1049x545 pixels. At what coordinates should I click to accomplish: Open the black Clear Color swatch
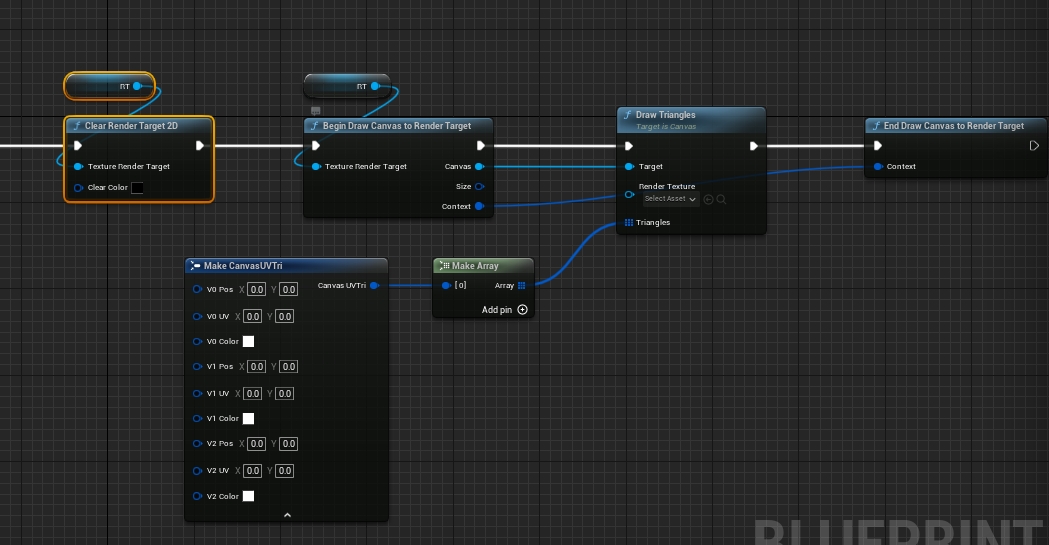tap(138, 188)
